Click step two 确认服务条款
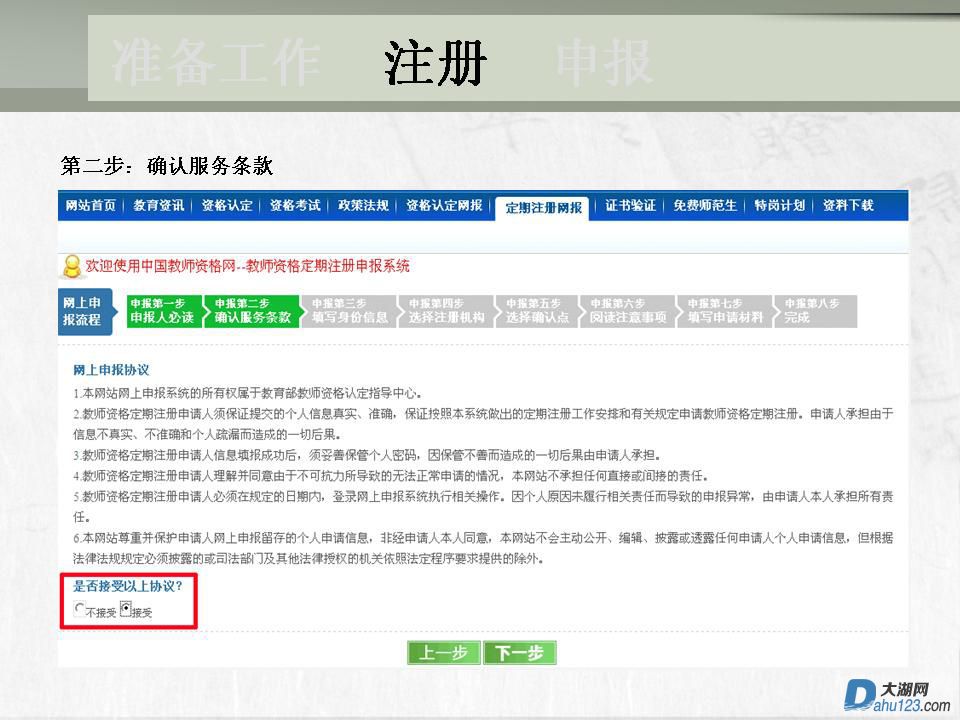This screenshot has height=720, width=960. tap(251, 311)
